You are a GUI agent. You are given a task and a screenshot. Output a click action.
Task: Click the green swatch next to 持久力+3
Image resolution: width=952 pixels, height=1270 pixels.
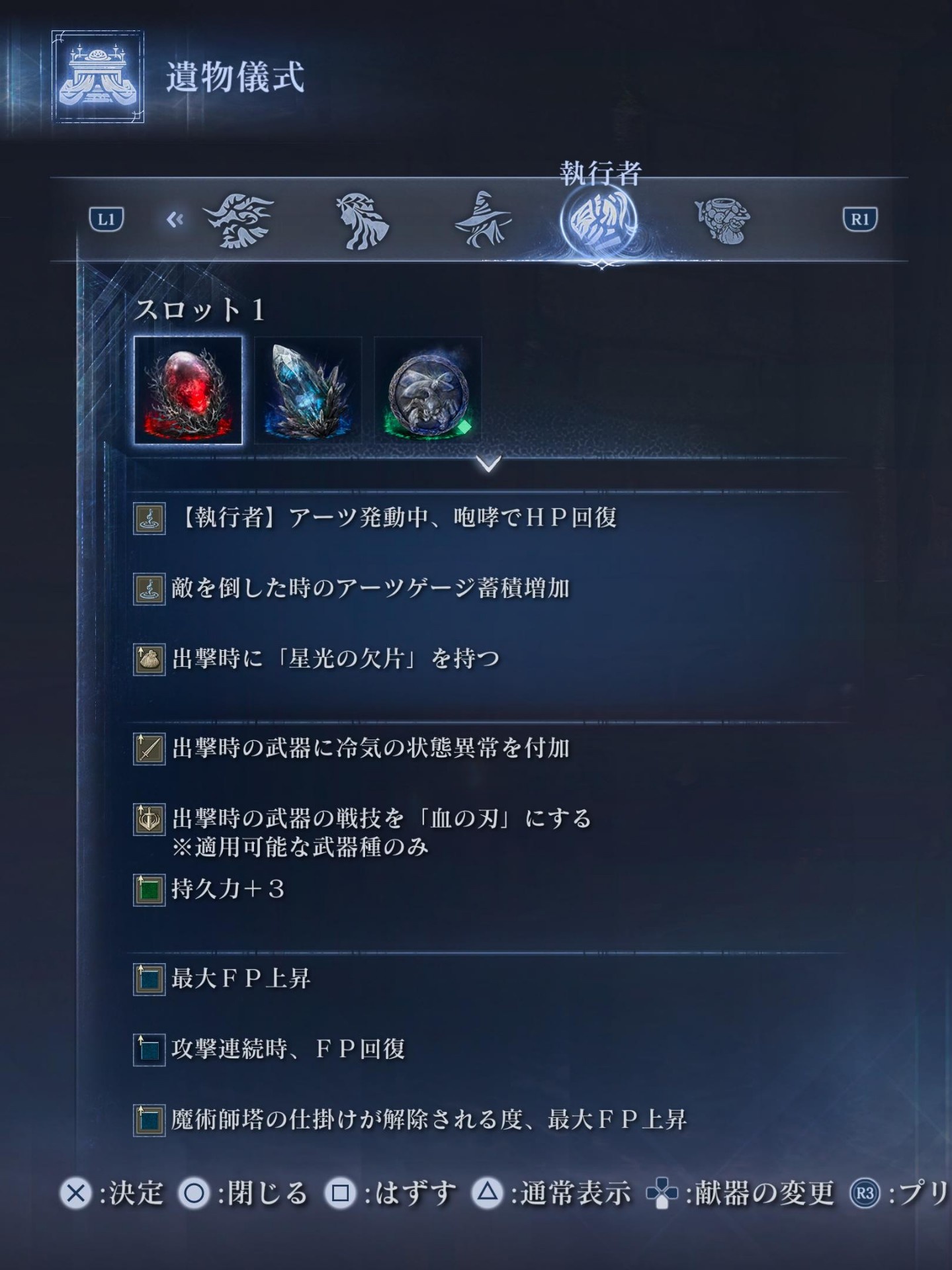[150, 890]
